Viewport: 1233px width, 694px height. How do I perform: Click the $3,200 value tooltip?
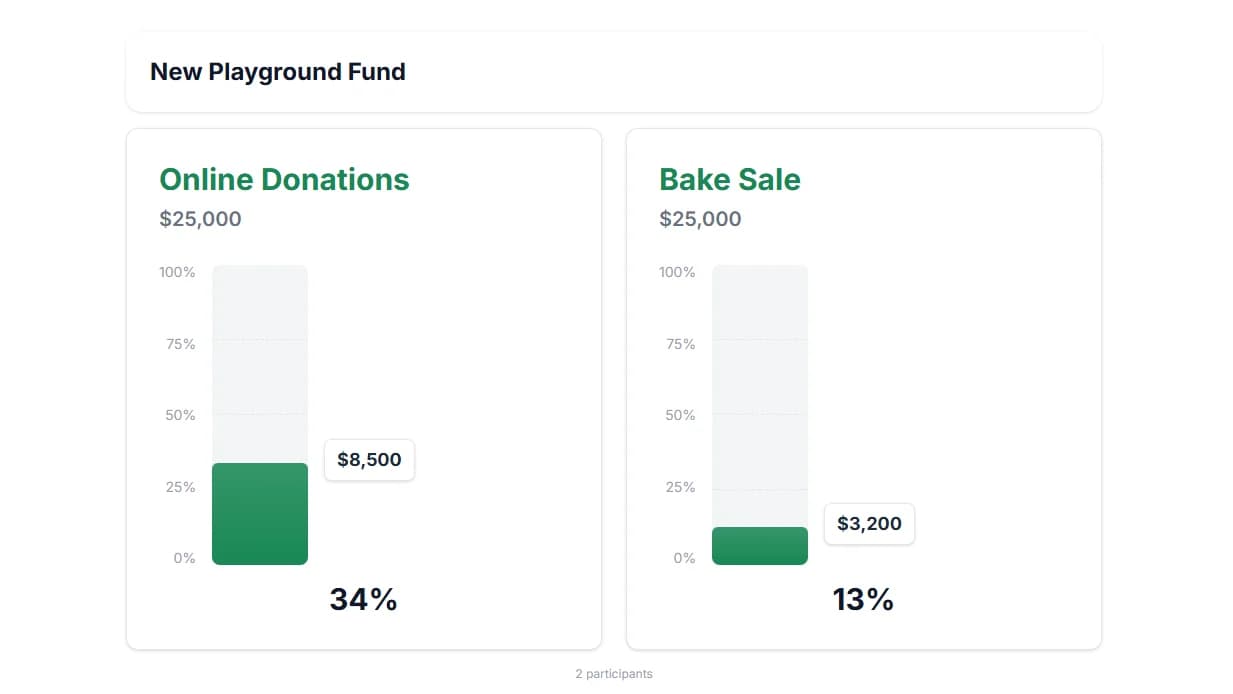pyautogui.click(x=868, y=523)
